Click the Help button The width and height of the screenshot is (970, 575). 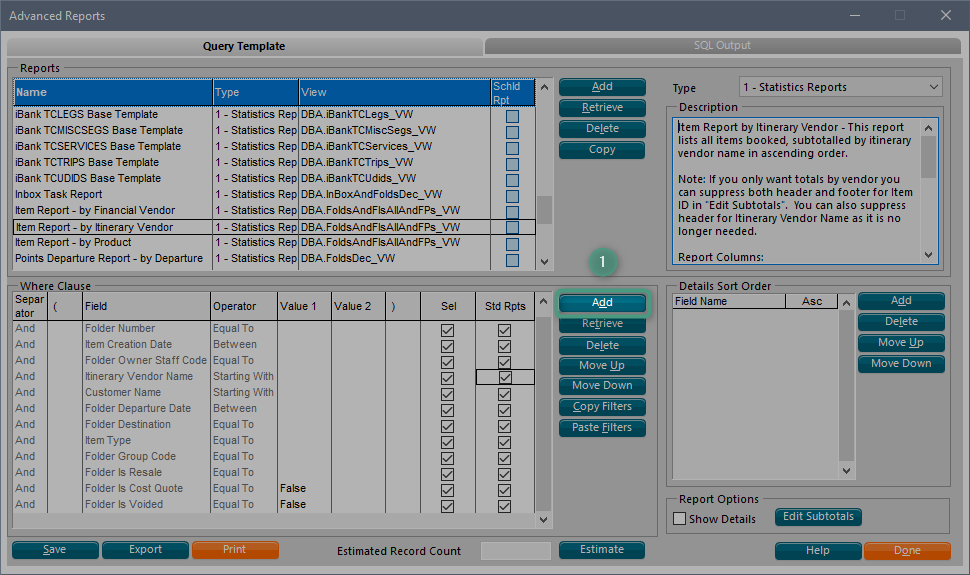818,551
